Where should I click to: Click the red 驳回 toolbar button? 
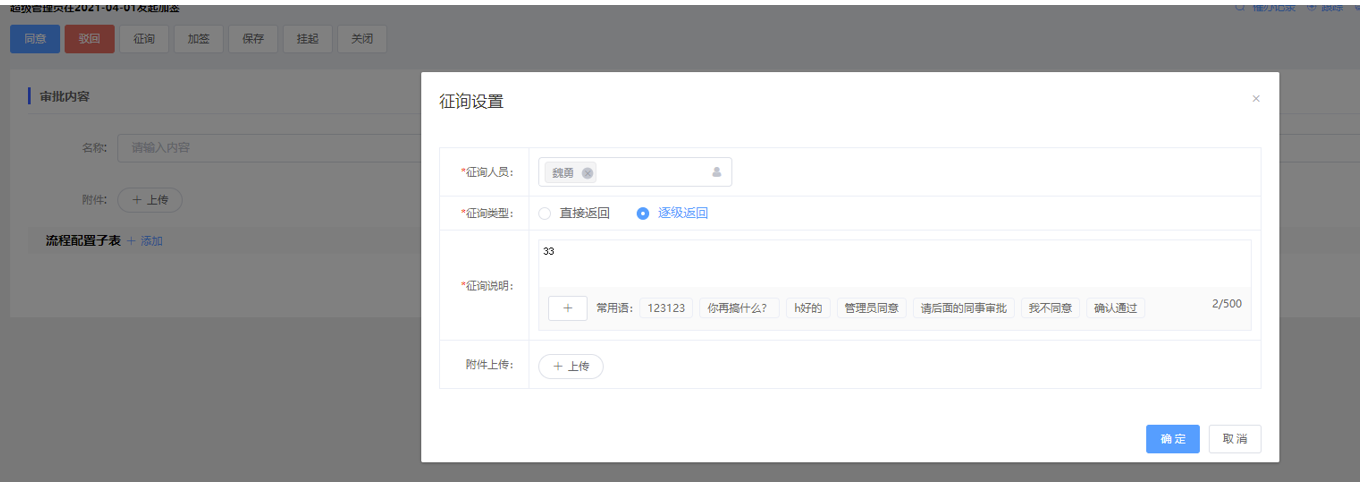(x=89, y=39)
